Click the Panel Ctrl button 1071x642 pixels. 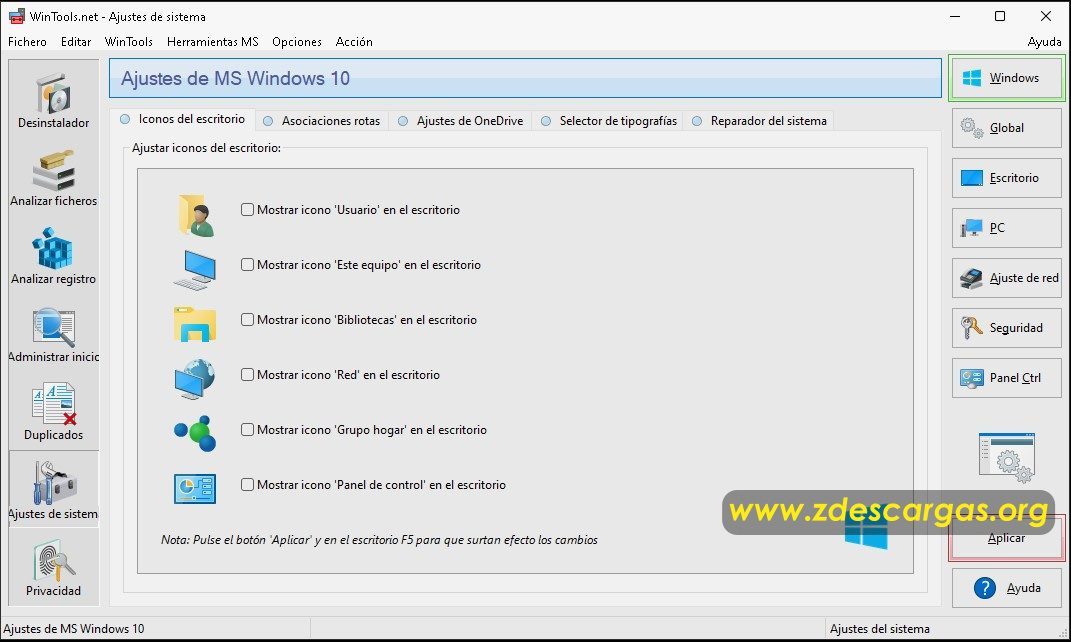(1006, 377)
